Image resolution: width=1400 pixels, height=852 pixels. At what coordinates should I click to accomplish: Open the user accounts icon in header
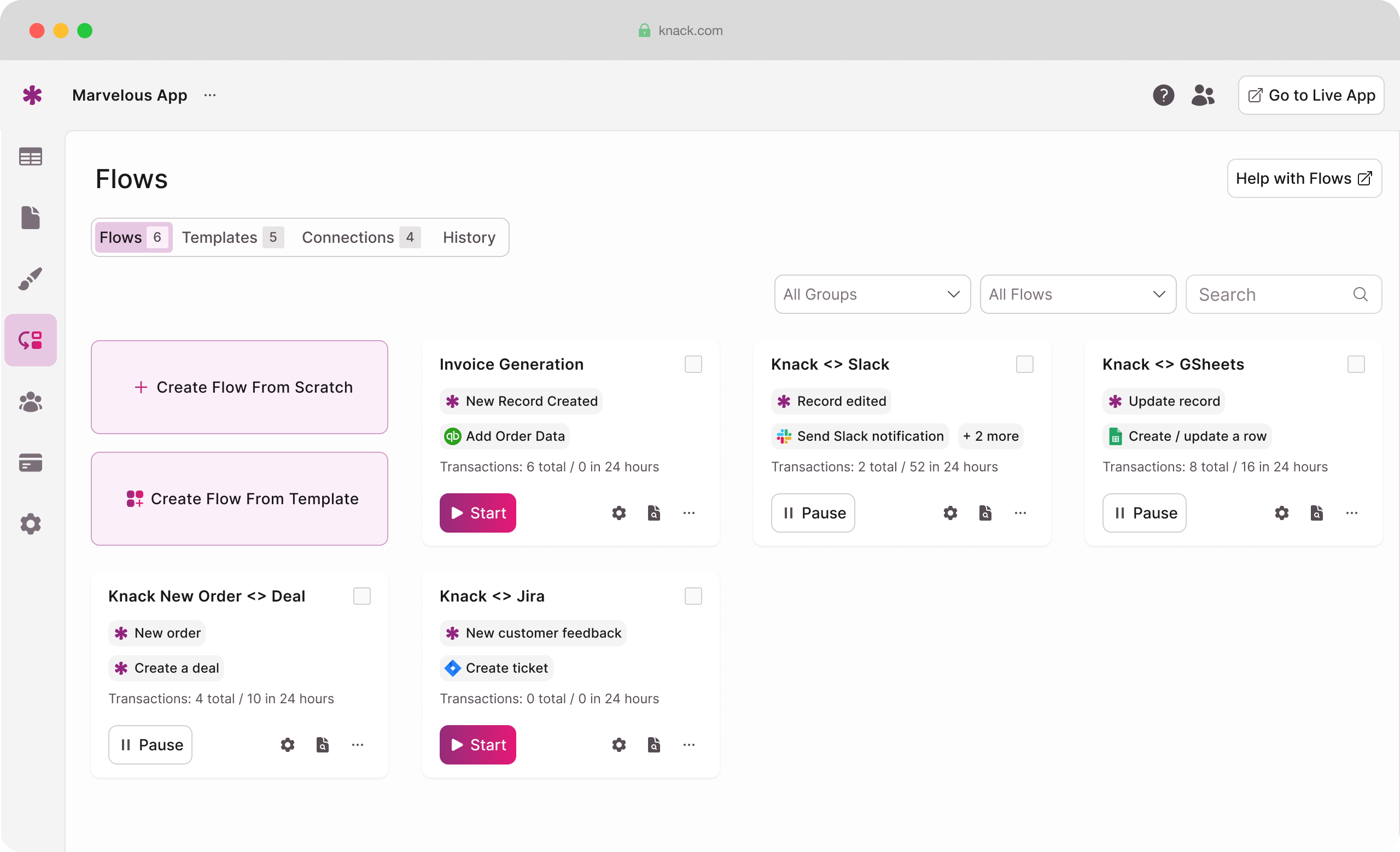coord(1203,95)
